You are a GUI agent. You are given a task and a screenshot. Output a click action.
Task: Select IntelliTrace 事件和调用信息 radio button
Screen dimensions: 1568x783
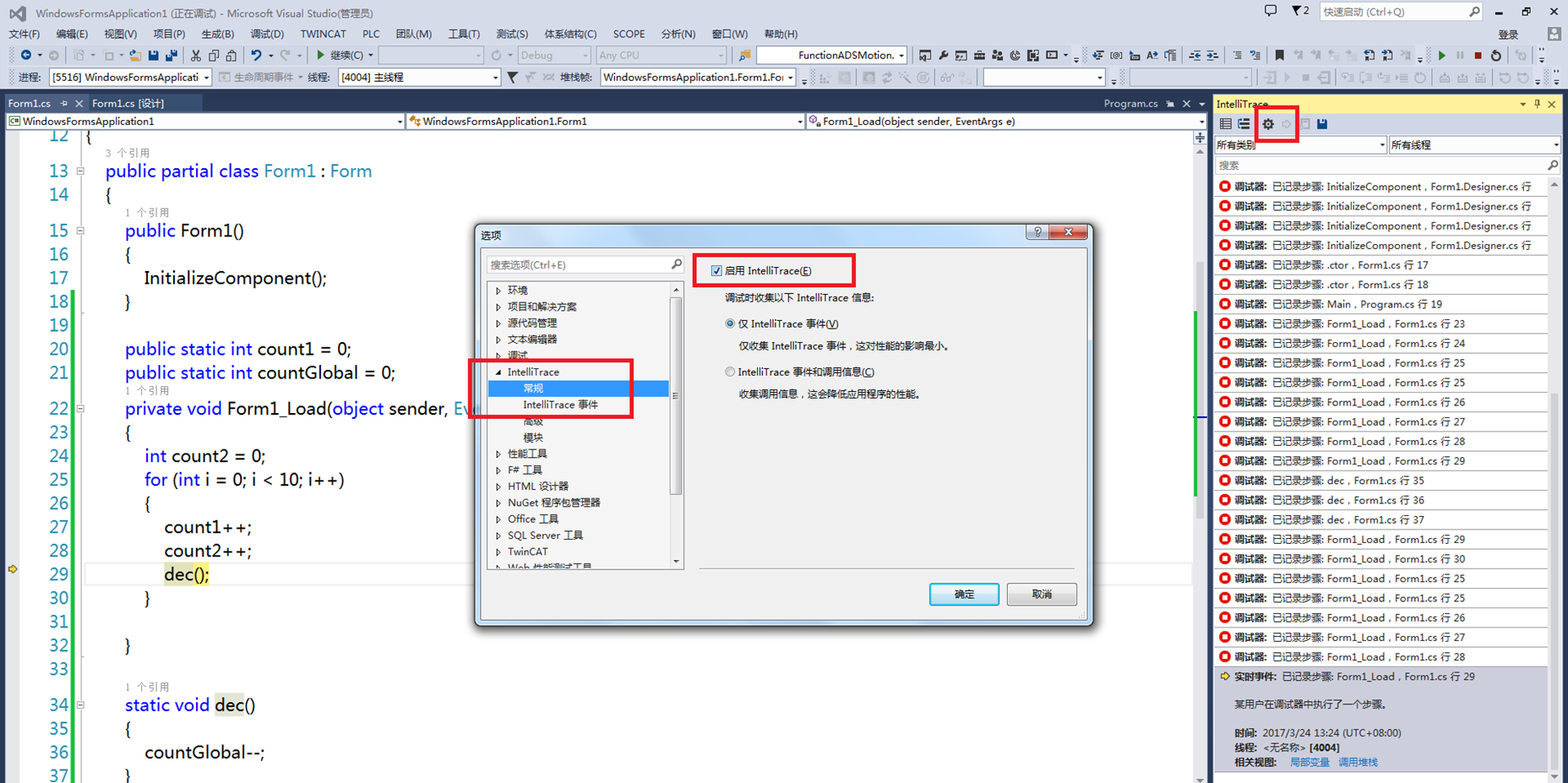pyautogui.click(x=730, y=372)
